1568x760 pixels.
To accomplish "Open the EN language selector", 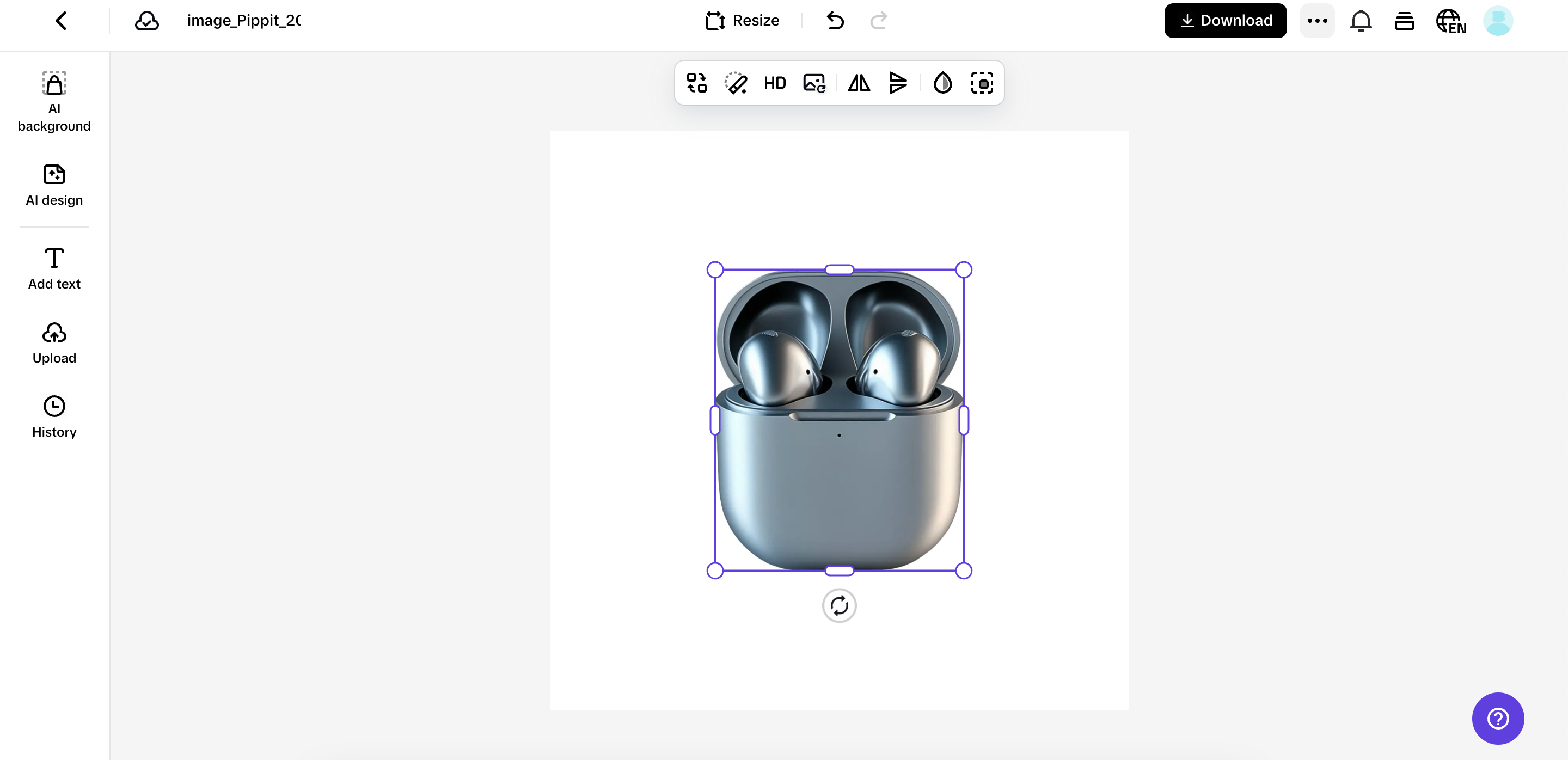I will coord(1451,22).
